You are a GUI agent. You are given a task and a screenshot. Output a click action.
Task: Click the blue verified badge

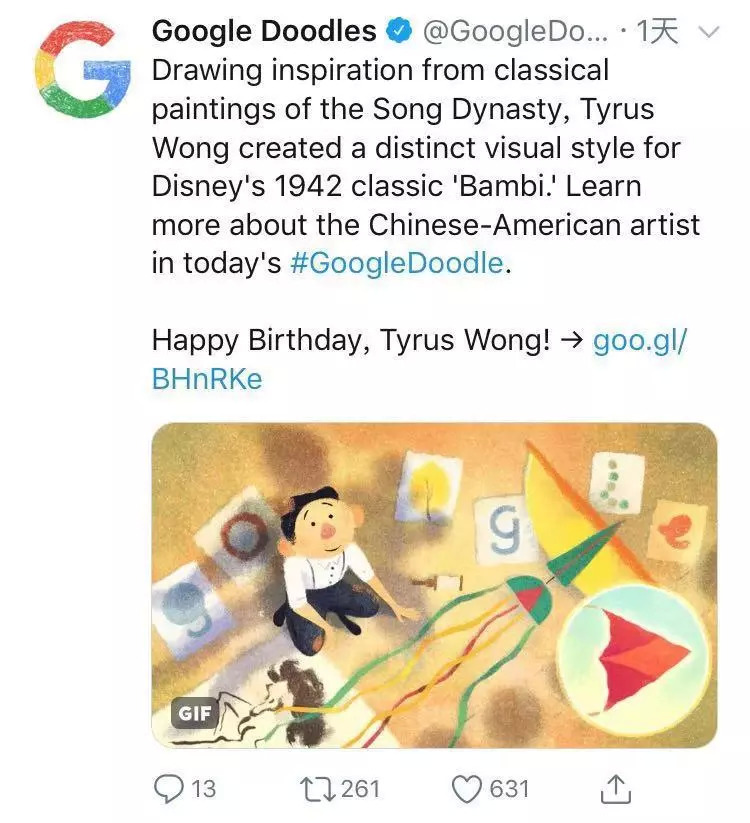click(x=399, y=32)
